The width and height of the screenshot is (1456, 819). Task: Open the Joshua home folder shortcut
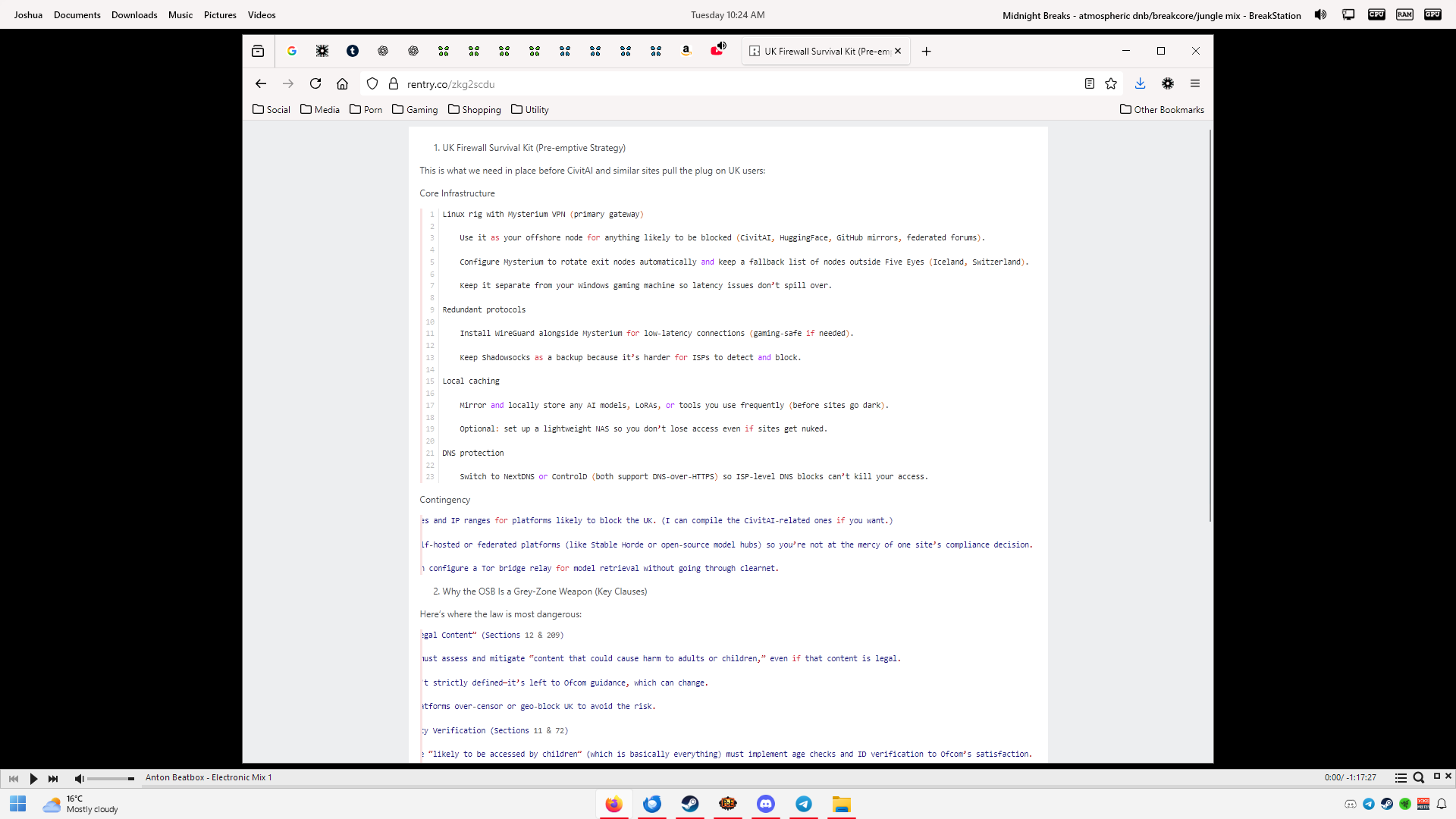click(x=28, y=14)
